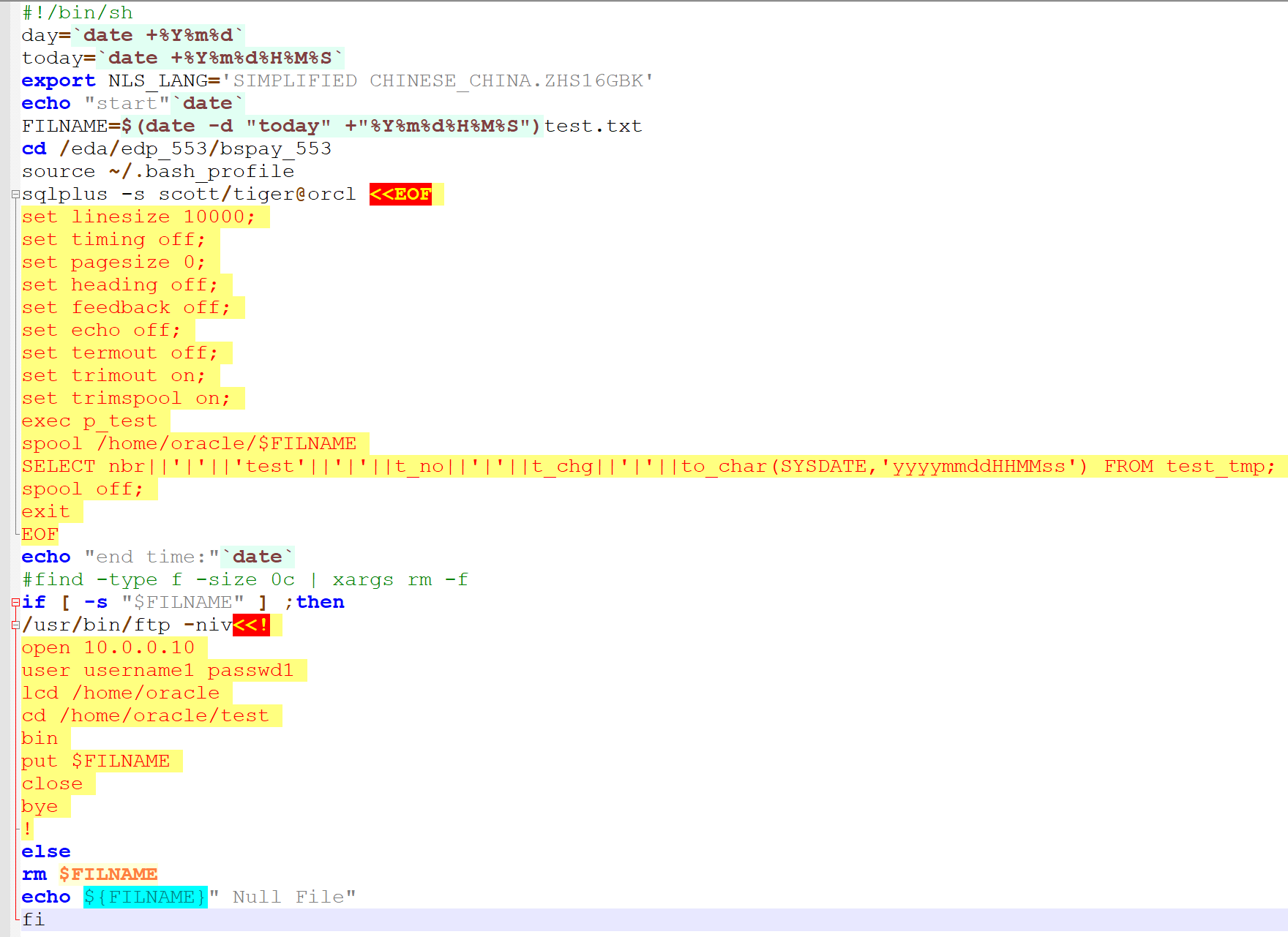Image resolution: width=1288 pixels, height=937 pixels.
Task: Click 'FROM test_tmp;' in the query
Action: click(x=1190, y=467)
